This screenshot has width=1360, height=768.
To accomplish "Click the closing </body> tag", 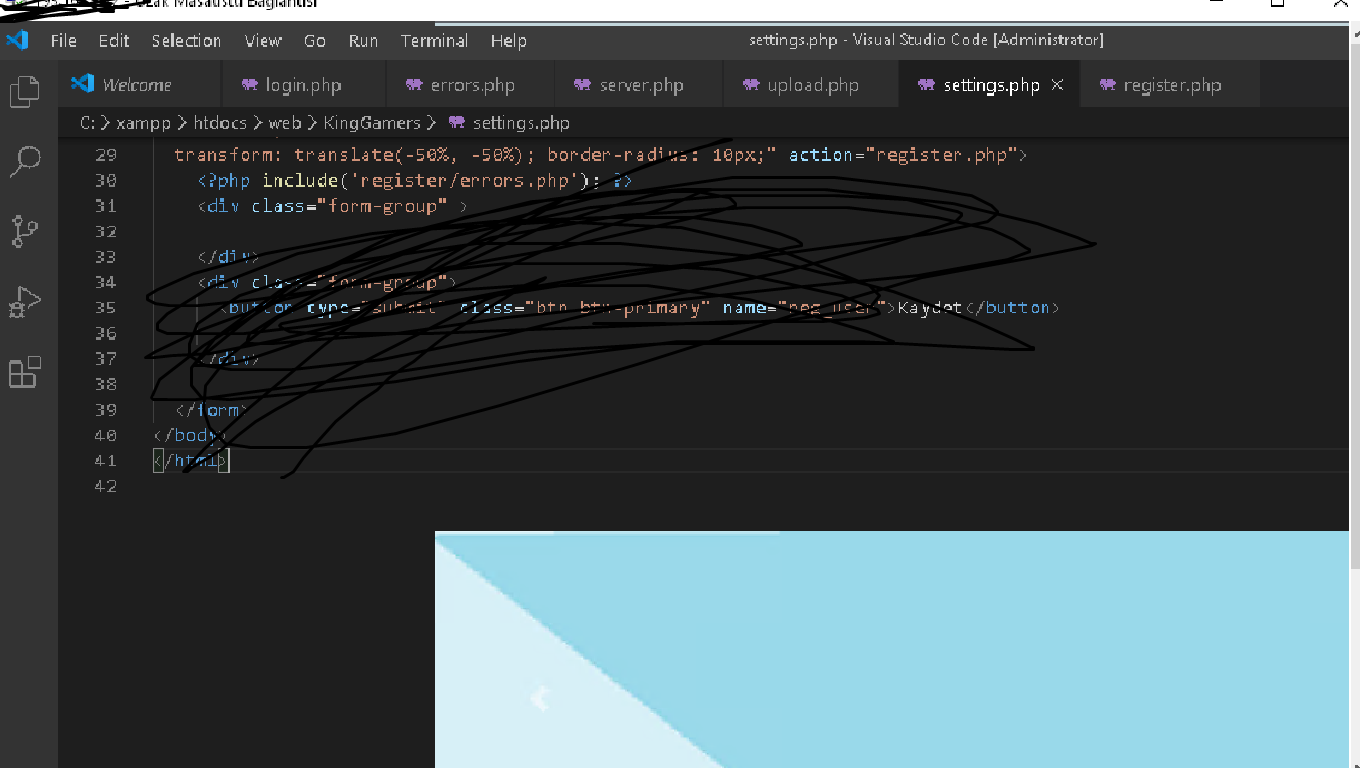I will click(x=191, y=436).
